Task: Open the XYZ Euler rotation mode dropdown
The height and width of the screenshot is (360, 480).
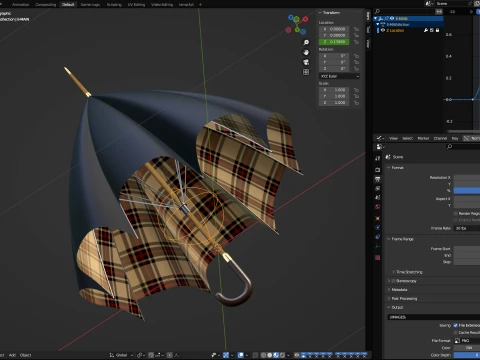Action: (x=339, y=76)
